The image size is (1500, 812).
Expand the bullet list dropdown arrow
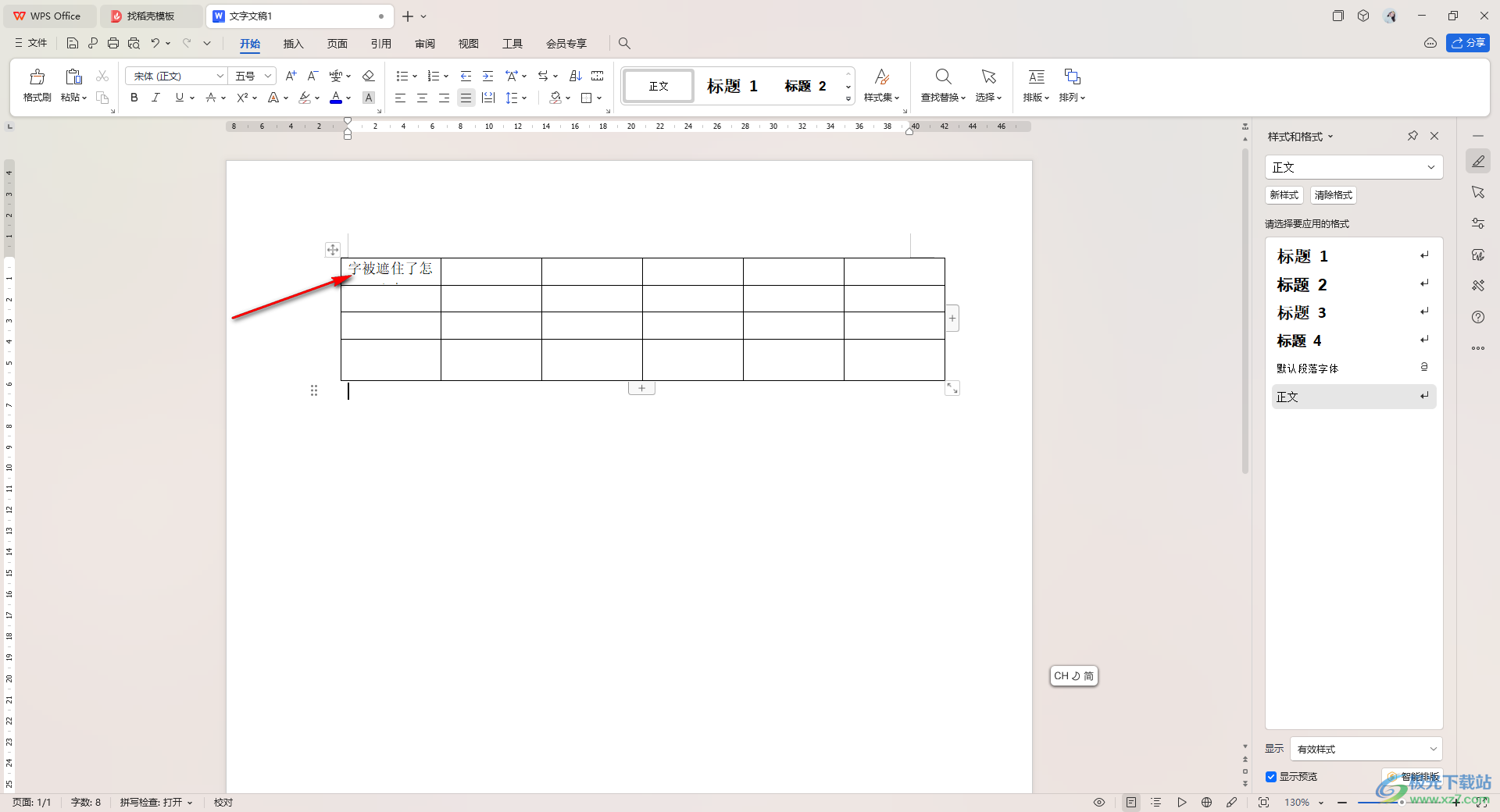point(415,77)
